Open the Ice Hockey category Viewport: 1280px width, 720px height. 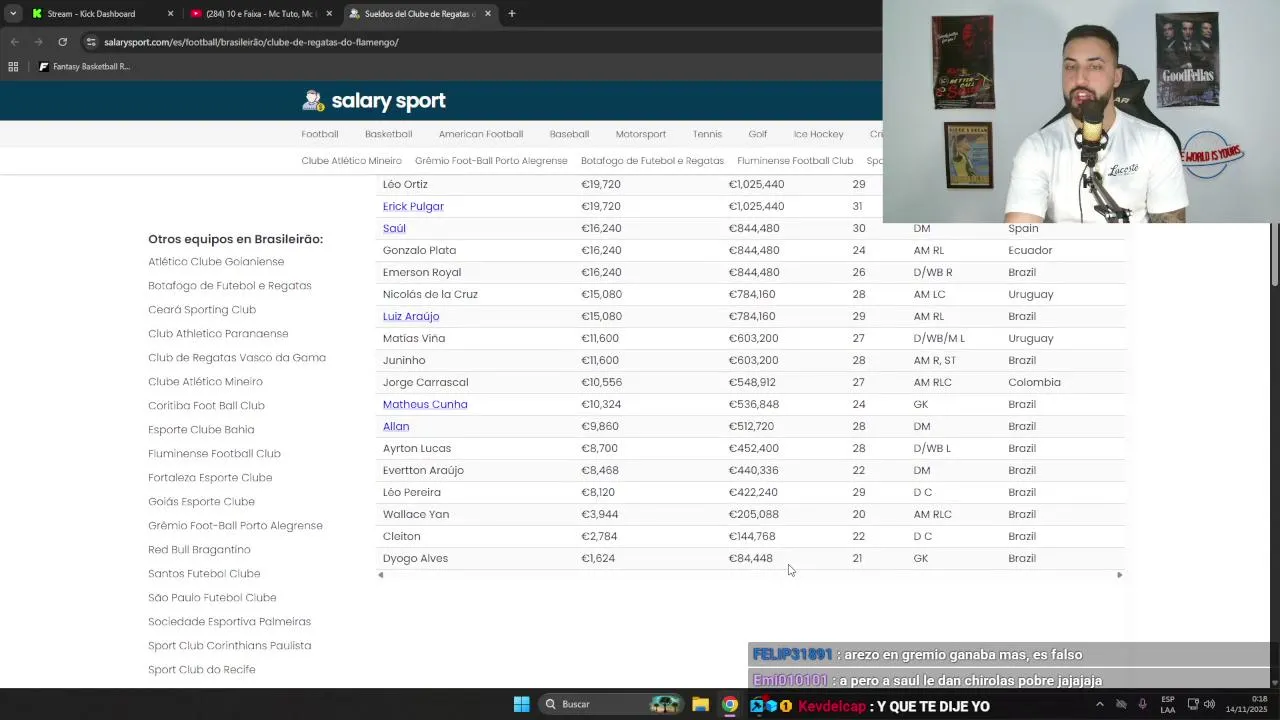pyautogui.click(x=819, y=134)
